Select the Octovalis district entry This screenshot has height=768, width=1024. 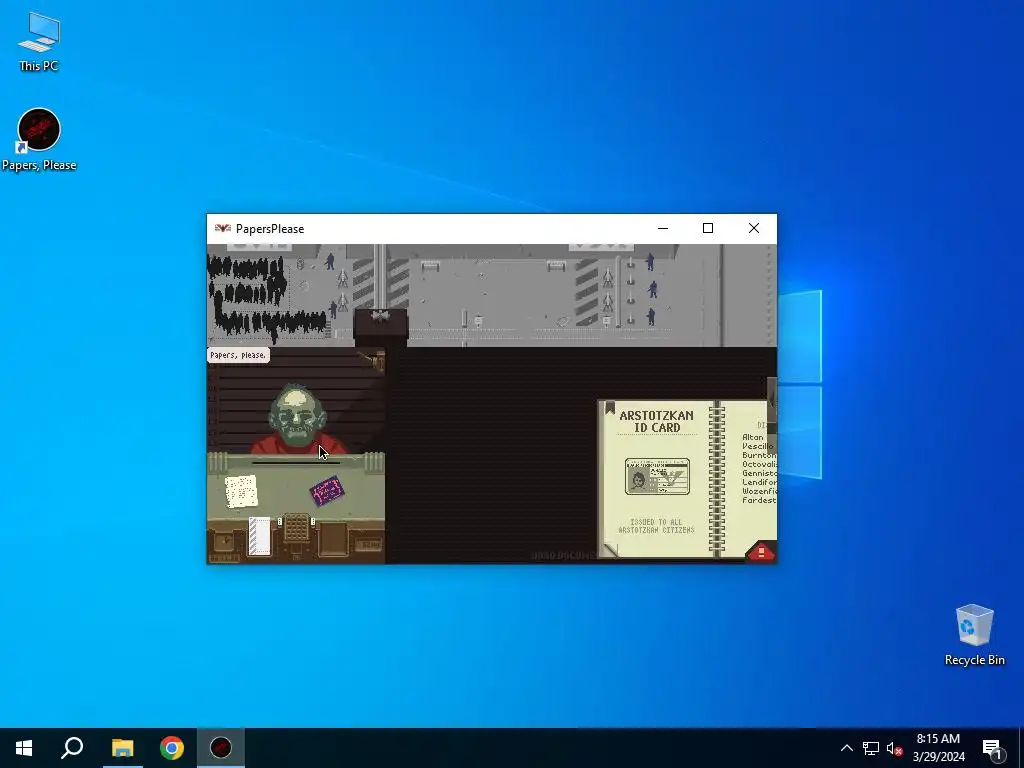coord(759,464)
